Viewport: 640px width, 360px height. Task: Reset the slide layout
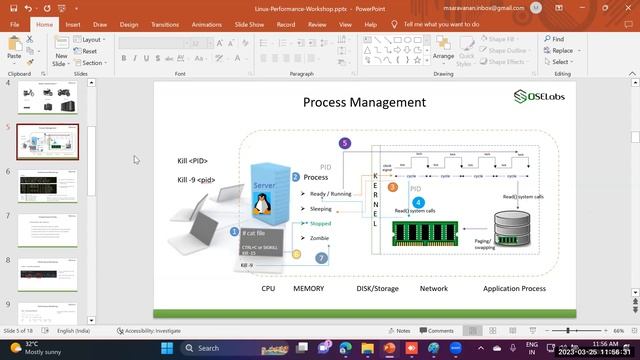pyautogui.click(x=85, y=51)
